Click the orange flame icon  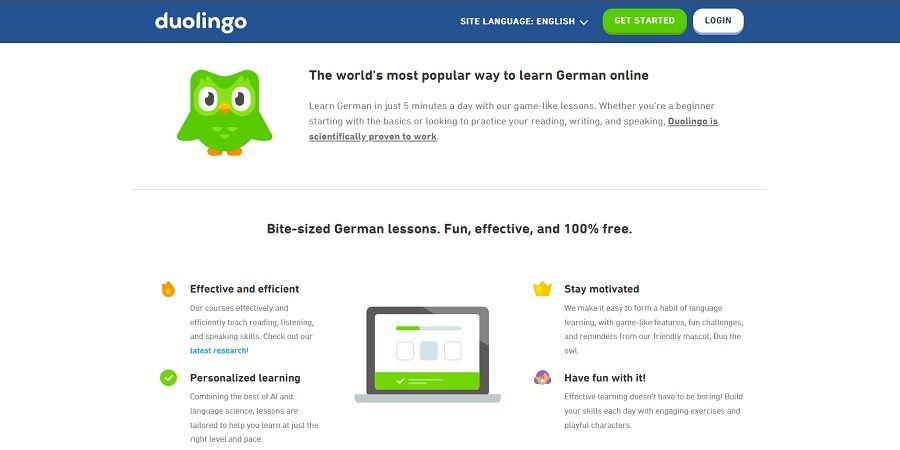168,289
